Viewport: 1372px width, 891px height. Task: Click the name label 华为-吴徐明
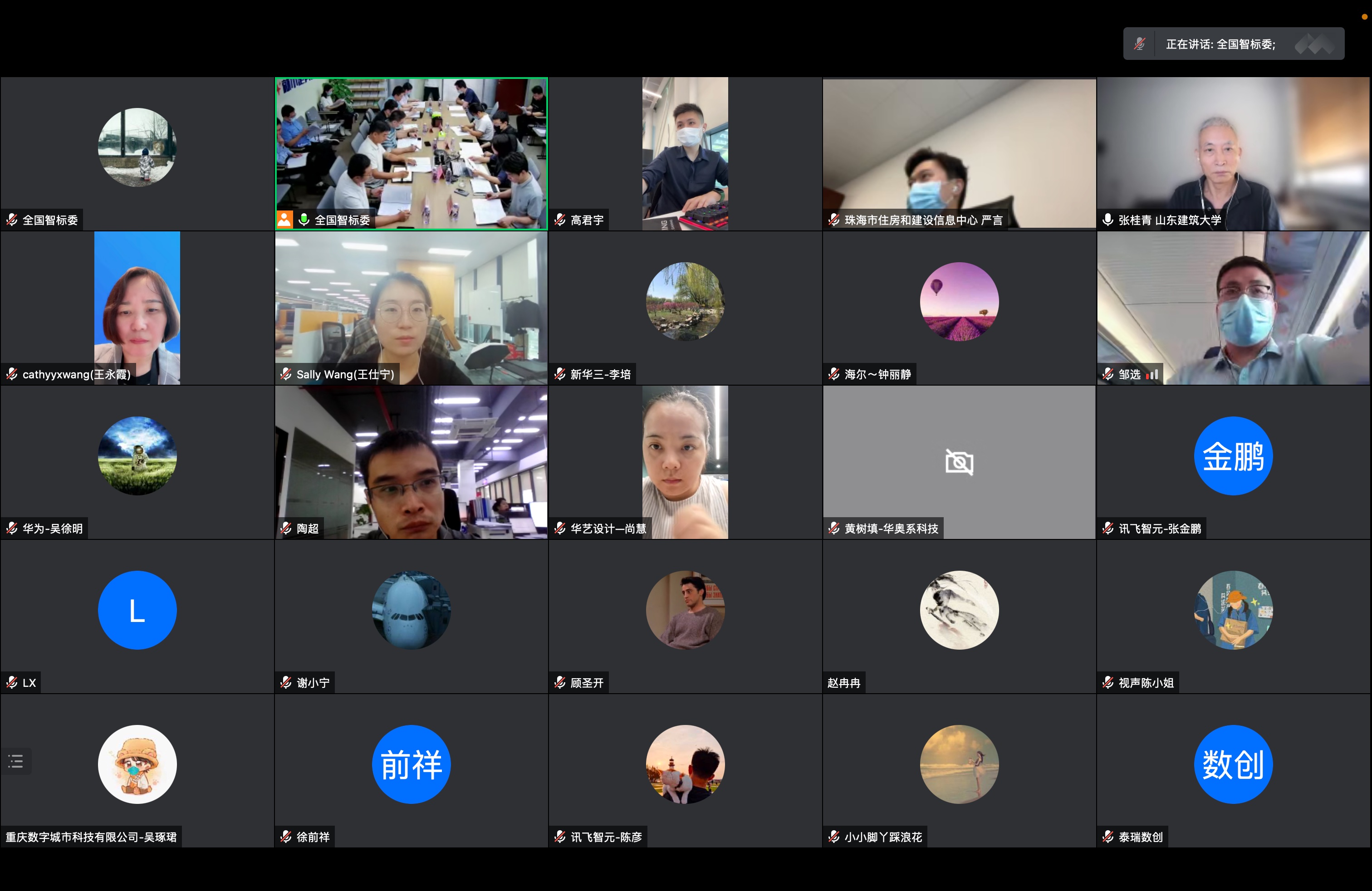pos(53,529)
